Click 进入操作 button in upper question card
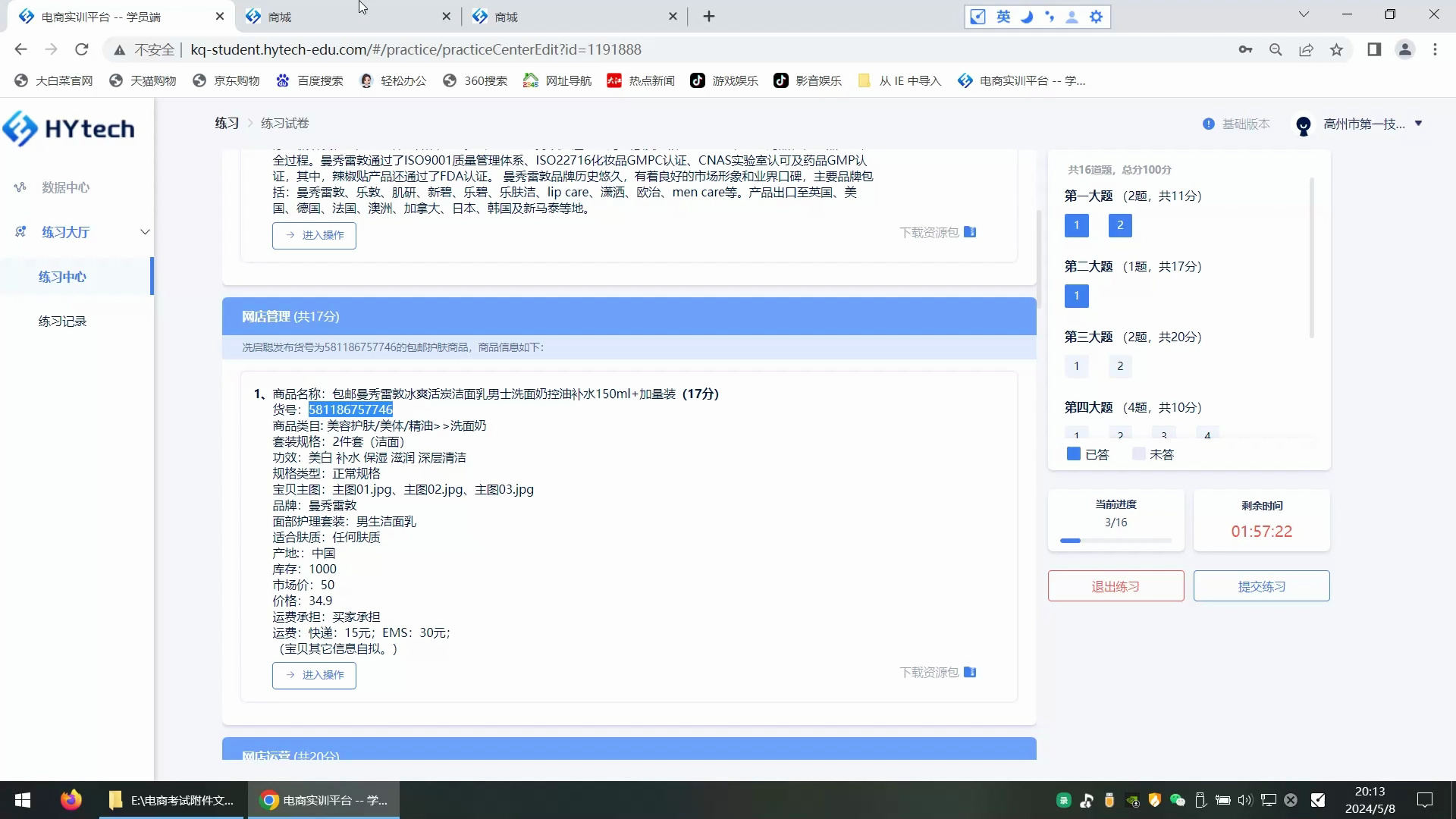 [314, 235]
